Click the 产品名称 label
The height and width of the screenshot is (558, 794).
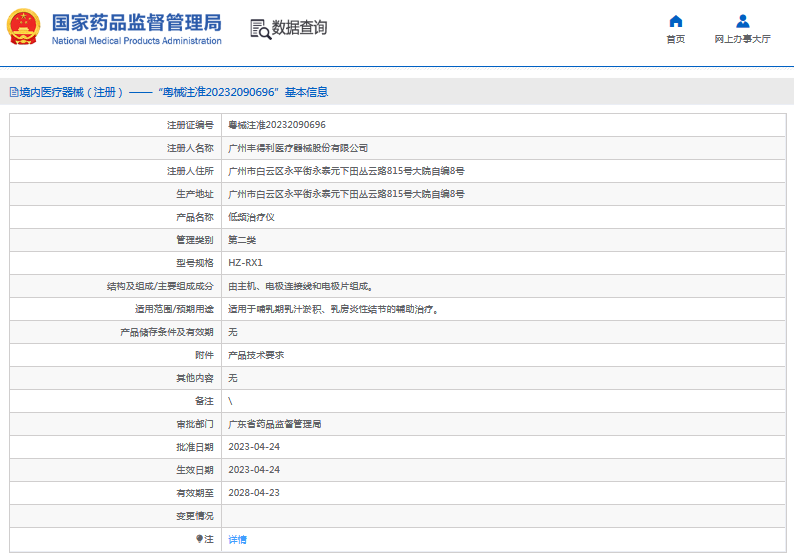coord(195,217)
